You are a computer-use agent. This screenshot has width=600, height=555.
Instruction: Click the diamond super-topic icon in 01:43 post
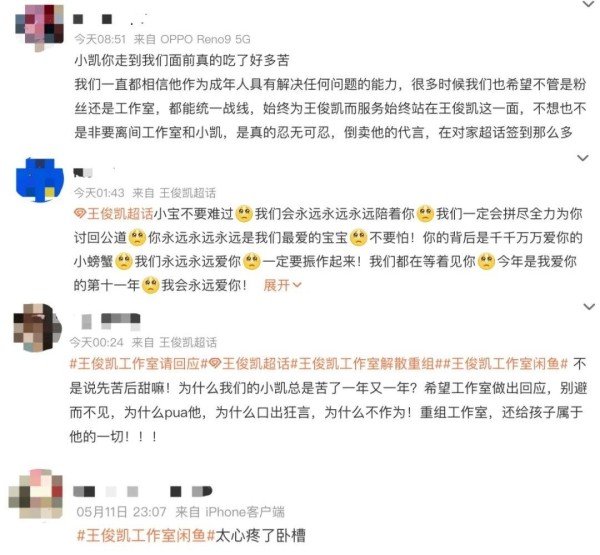coord(80,214)
